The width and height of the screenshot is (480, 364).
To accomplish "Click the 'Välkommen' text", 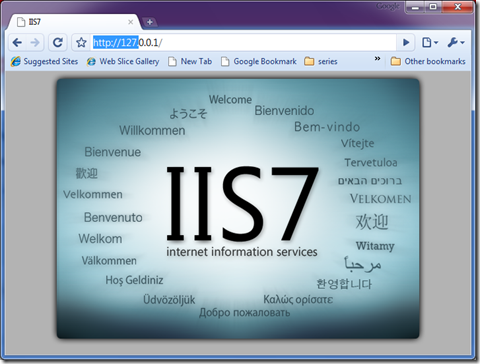I will pos(109,260).
